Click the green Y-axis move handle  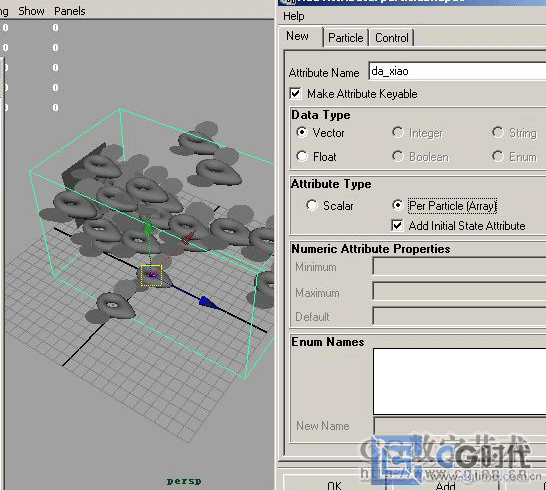(148, 226)
